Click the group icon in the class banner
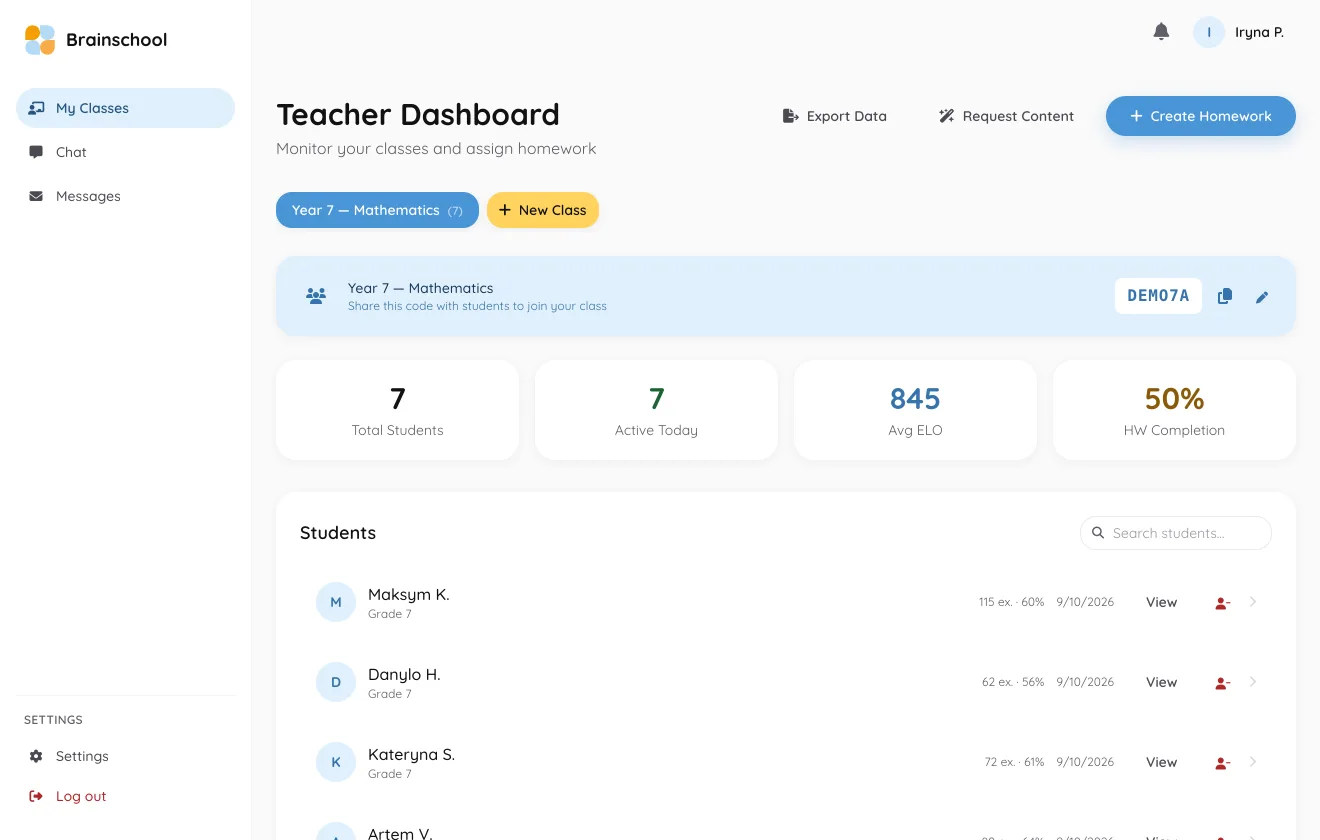1320x840 pixels. (x=316, y=296)
